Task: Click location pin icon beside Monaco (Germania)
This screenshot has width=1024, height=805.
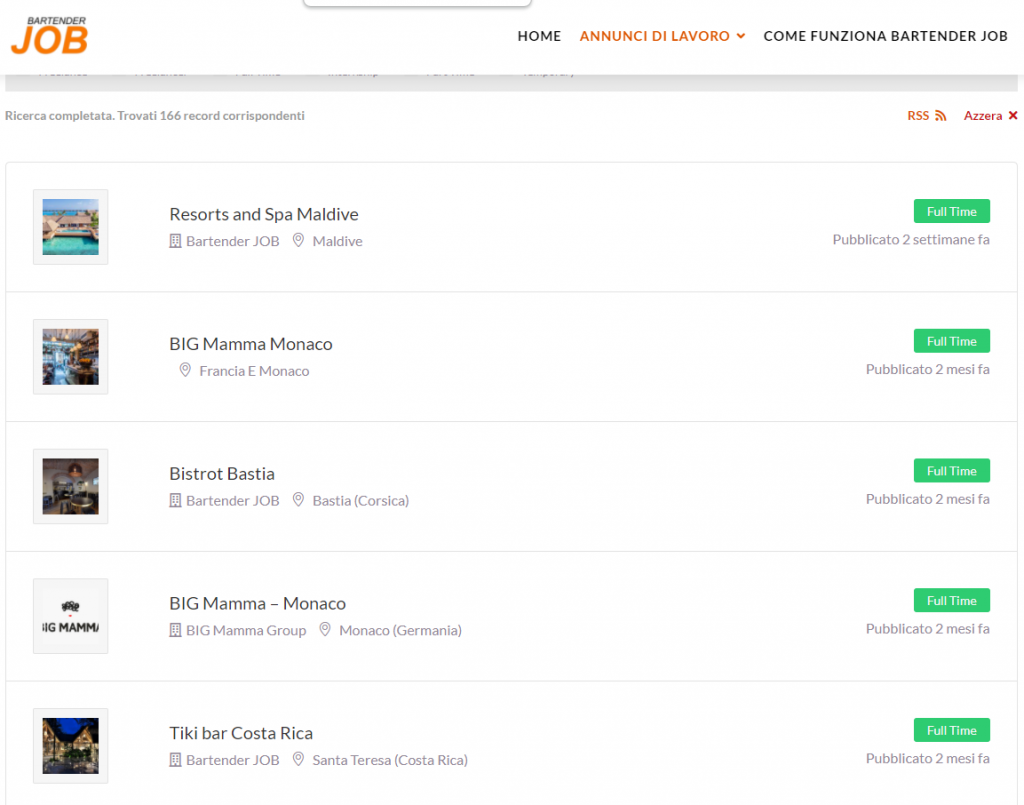Action: 325,630
